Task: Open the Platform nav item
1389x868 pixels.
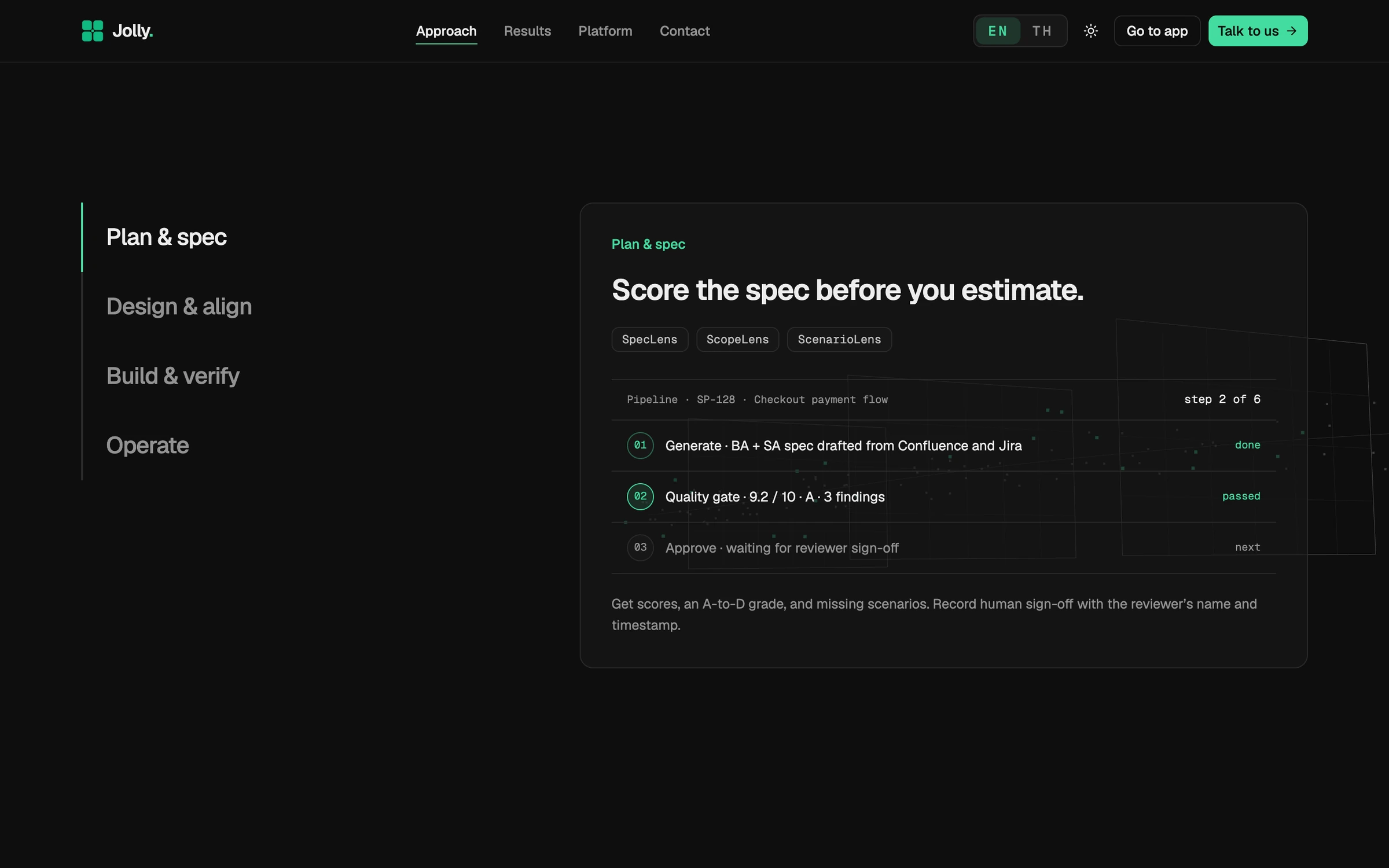Action: 605,31
